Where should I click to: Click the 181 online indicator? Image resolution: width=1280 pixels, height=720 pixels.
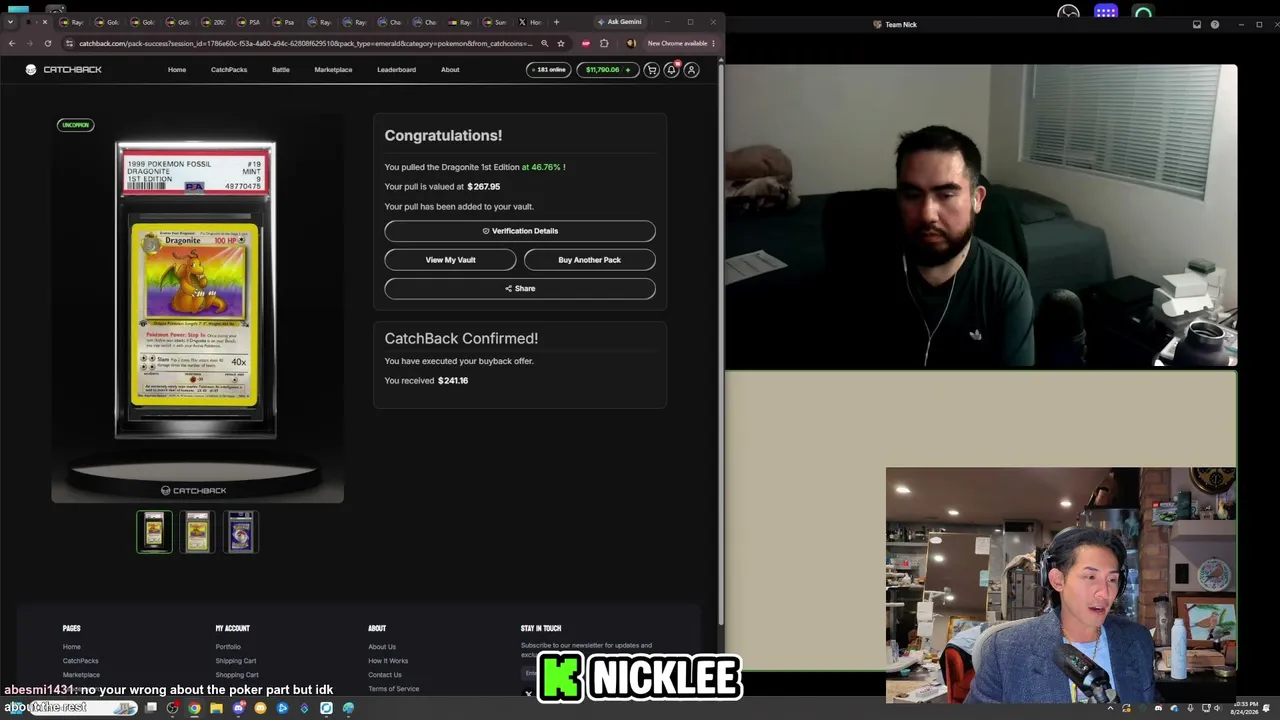click(x=548, y=70)
